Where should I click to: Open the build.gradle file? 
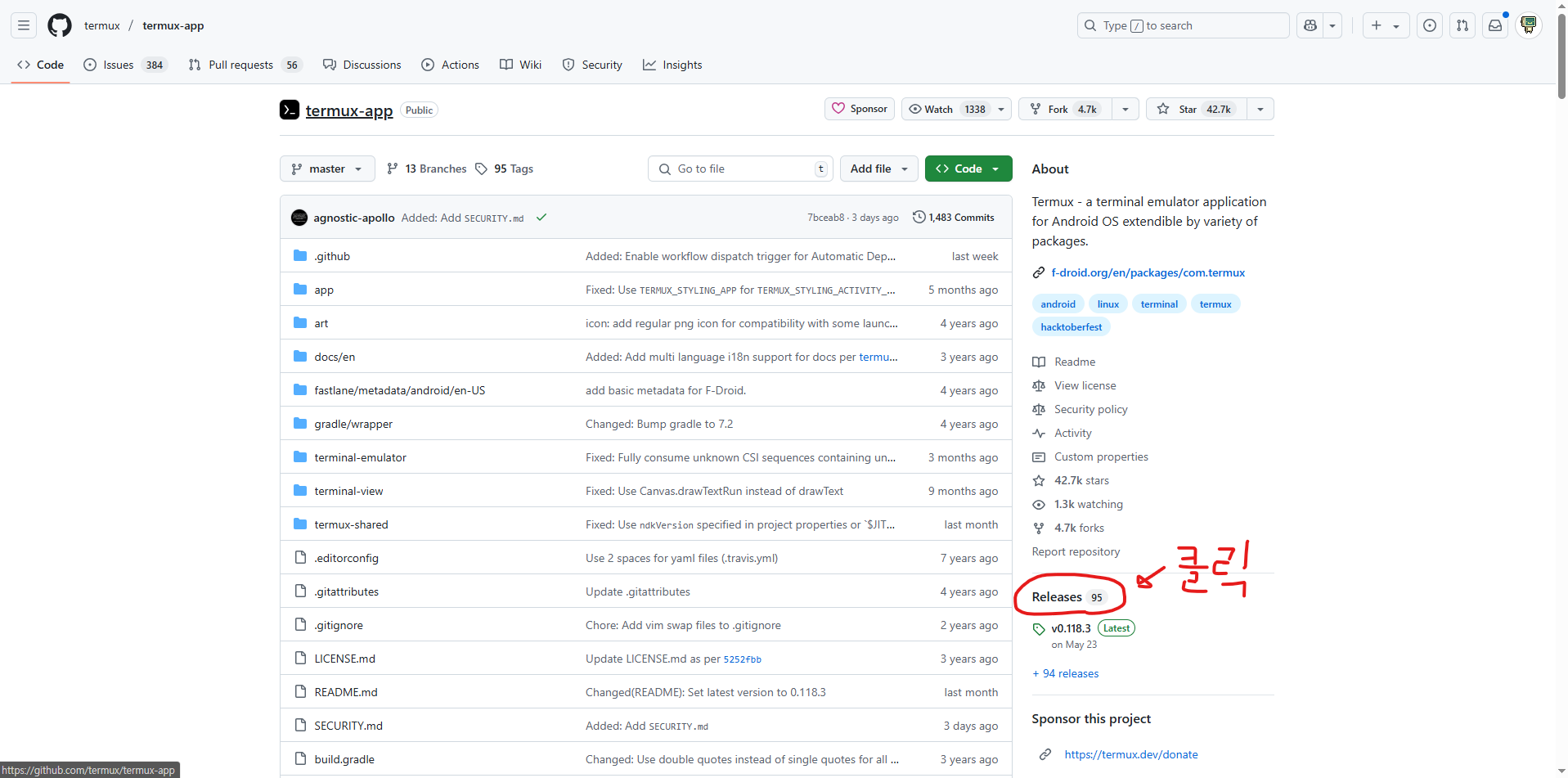(344, 759)
